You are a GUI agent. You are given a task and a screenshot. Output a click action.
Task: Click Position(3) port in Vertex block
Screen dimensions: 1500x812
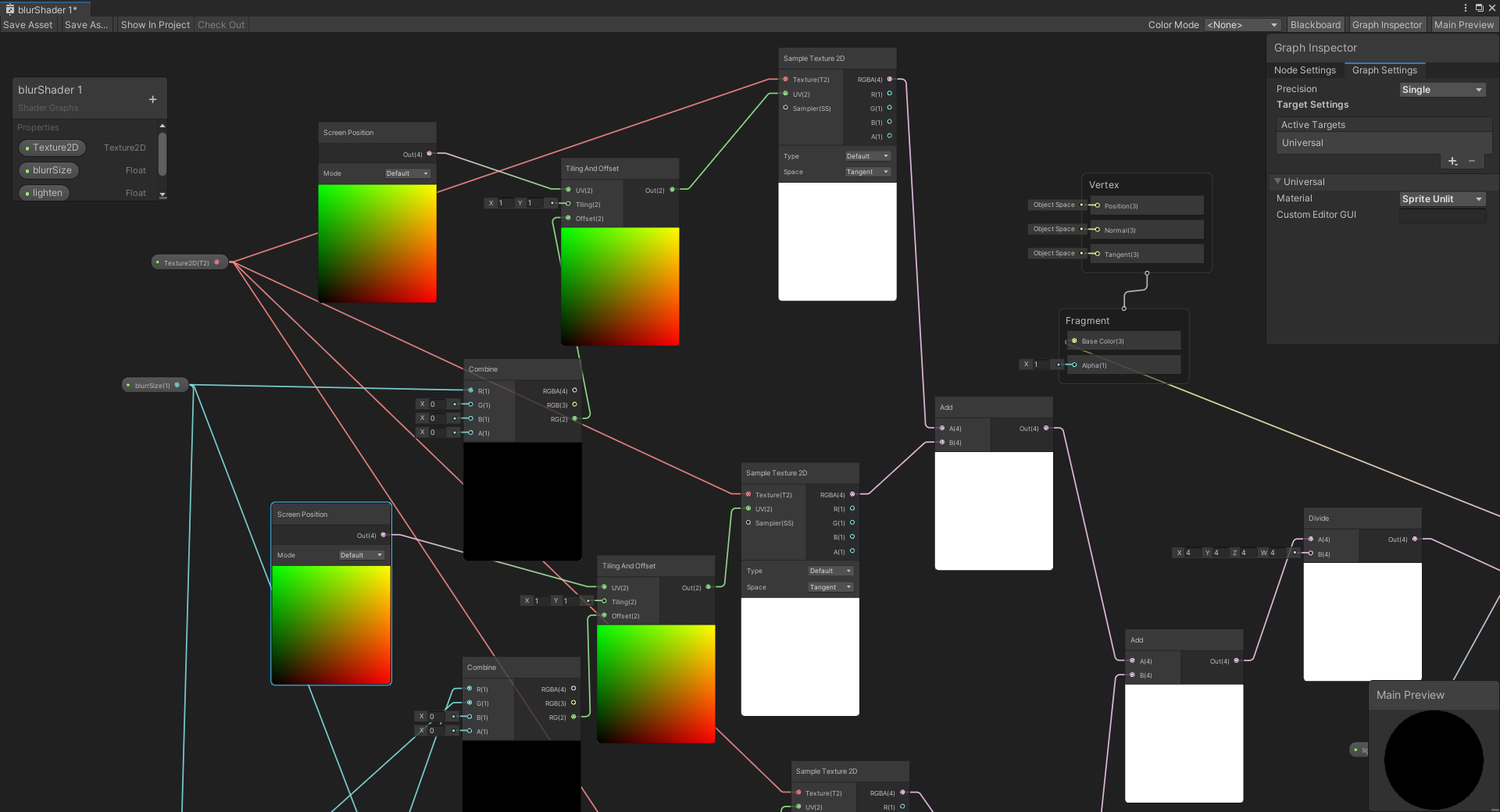tap(1097, 205)
